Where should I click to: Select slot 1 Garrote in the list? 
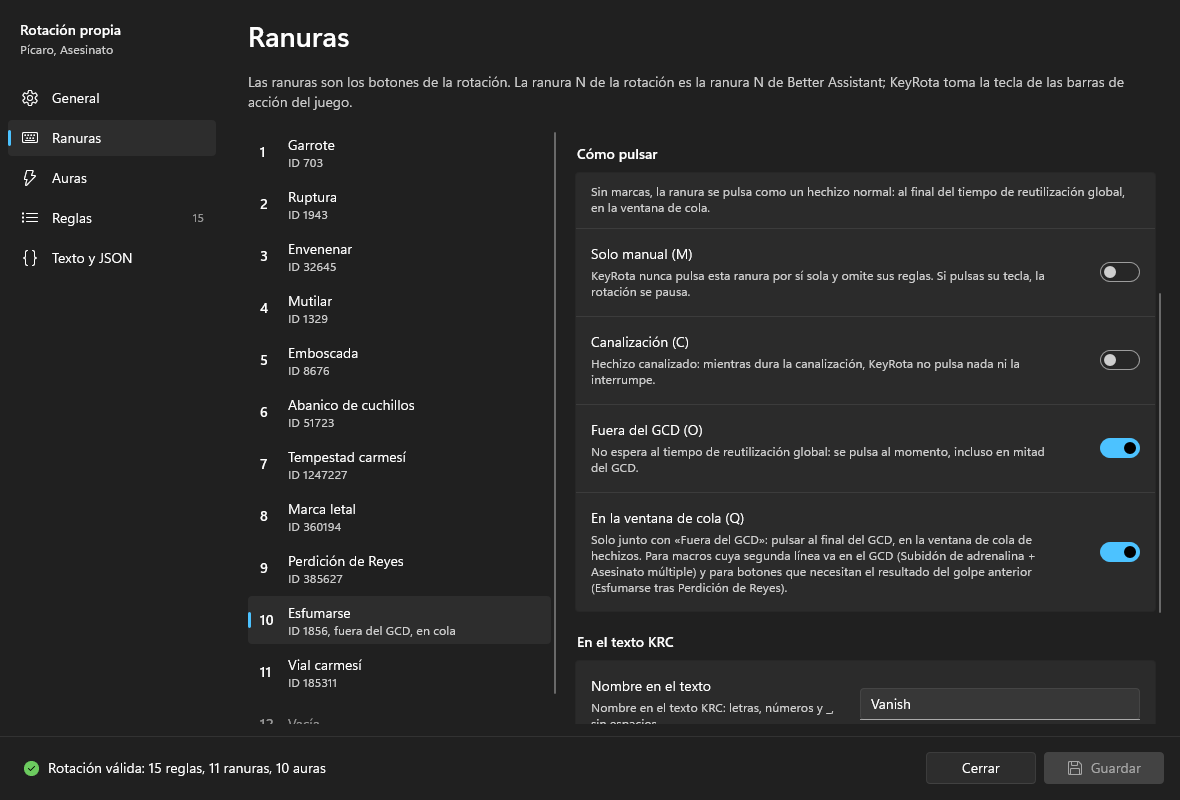tap(399, 153)
